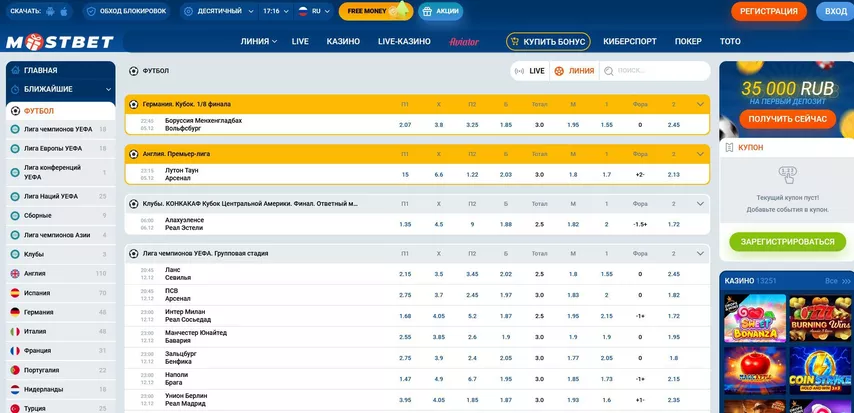Image resolution: width=854 pixels, height=413 pixels.
Task: Open the RU language dropdown
Action: point(316,11)
